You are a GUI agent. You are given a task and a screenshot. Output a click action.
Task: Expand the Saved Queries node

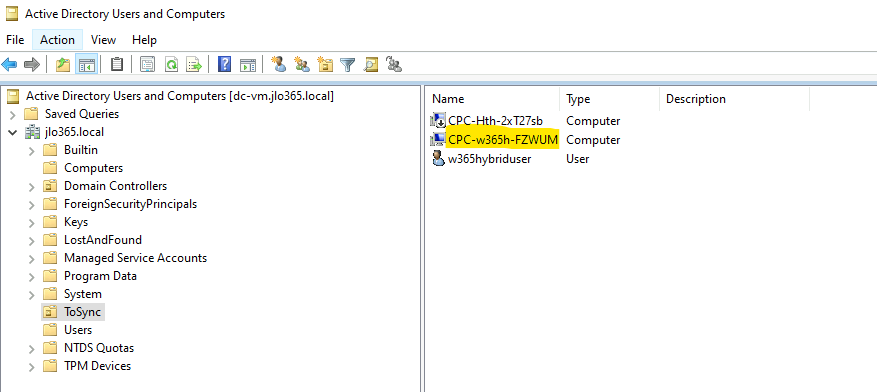click(x=13, y=115)
